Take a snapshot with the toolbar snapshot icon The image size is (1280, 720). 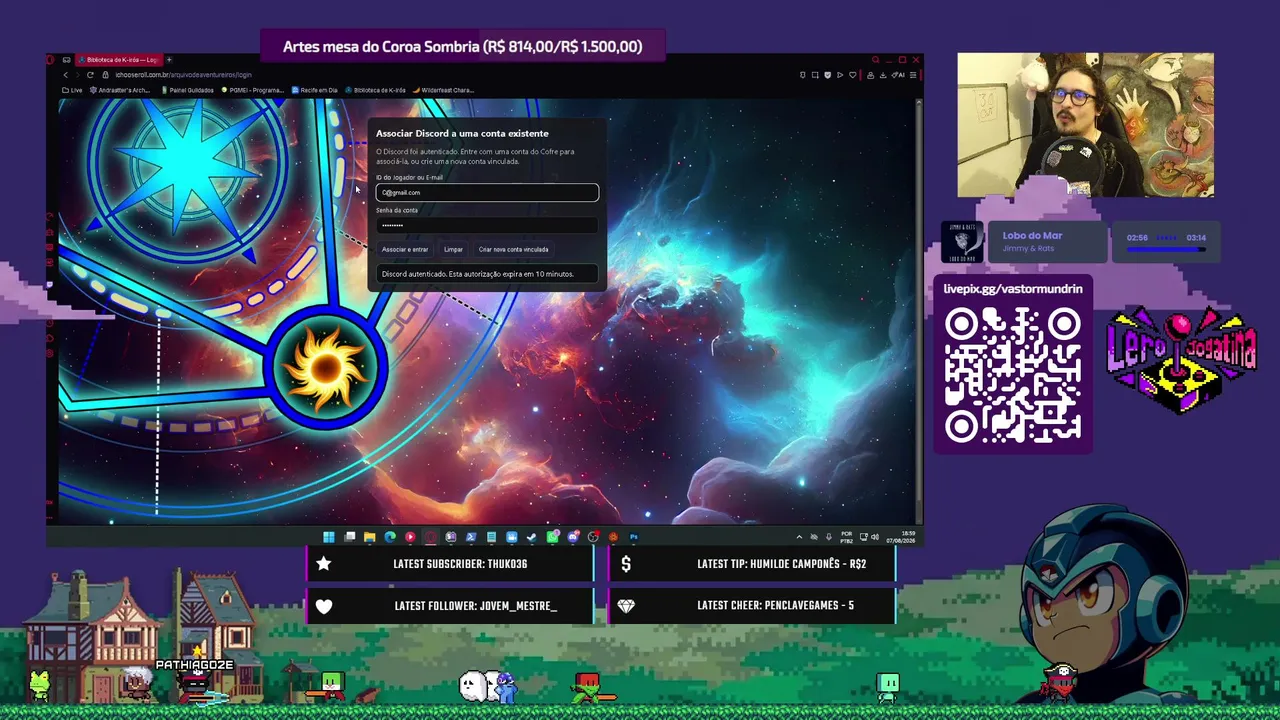(815, 75)
